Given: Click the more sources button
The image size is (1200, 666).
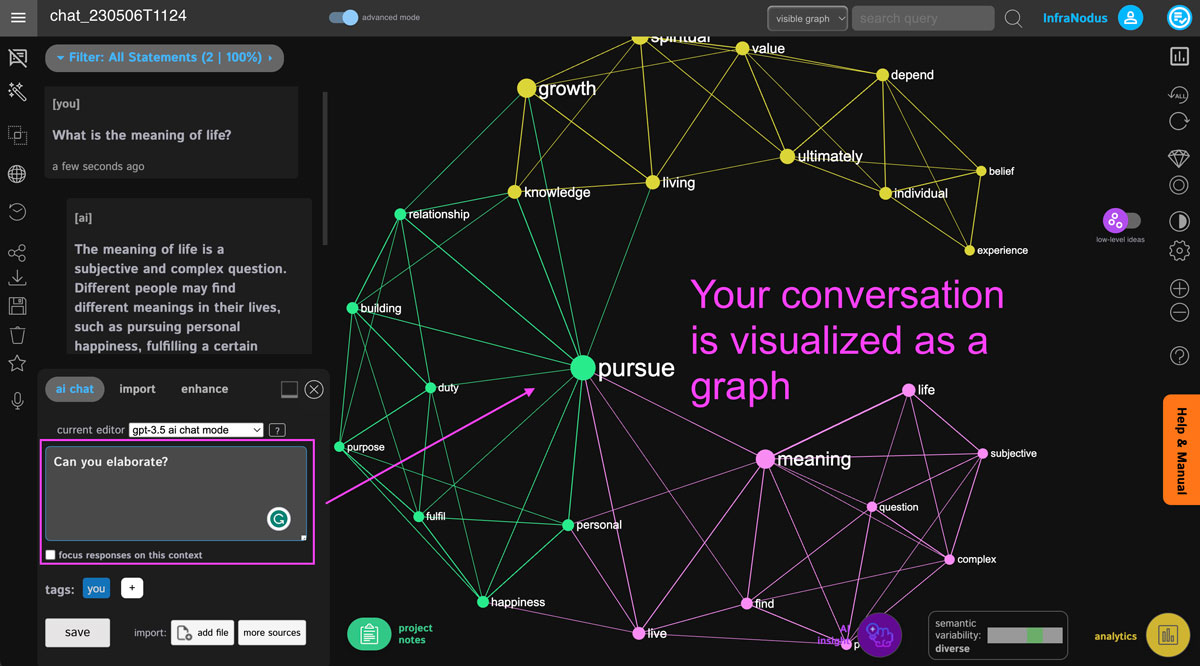Looking at the screenshot, I should 271,633.
